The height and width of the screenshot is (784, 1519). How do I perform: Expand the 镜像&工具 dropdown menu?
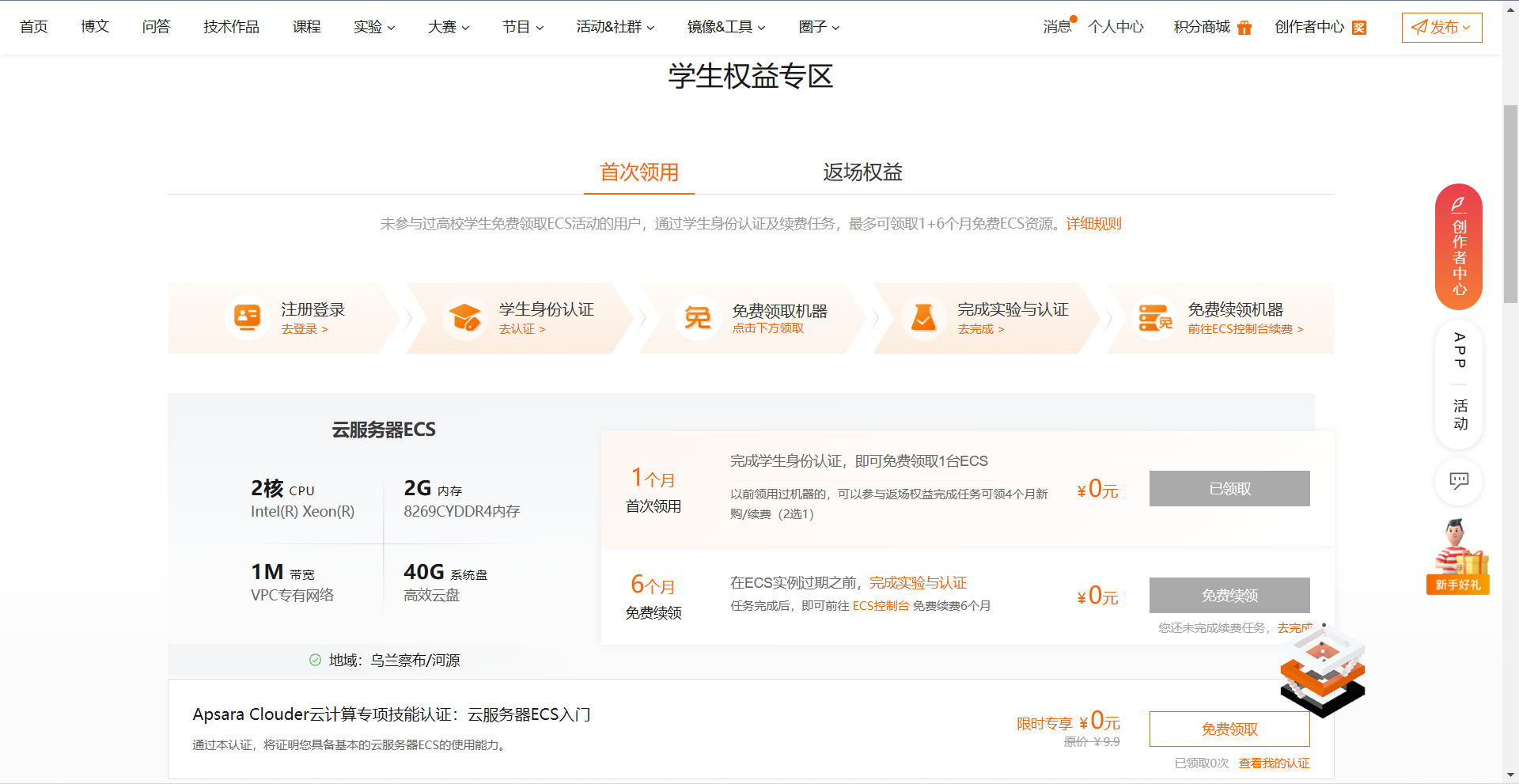[x=726, y=27]
